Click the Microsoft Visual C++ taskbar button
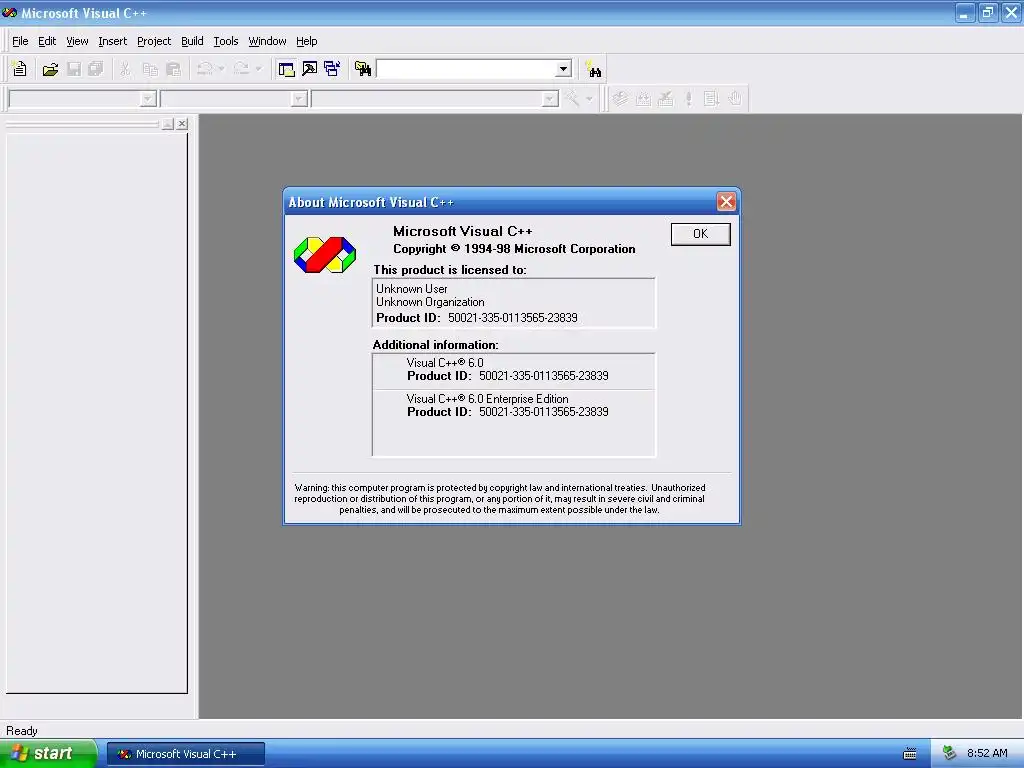Viewport: 1024px width, 768px height. click(x=185, y=754)
